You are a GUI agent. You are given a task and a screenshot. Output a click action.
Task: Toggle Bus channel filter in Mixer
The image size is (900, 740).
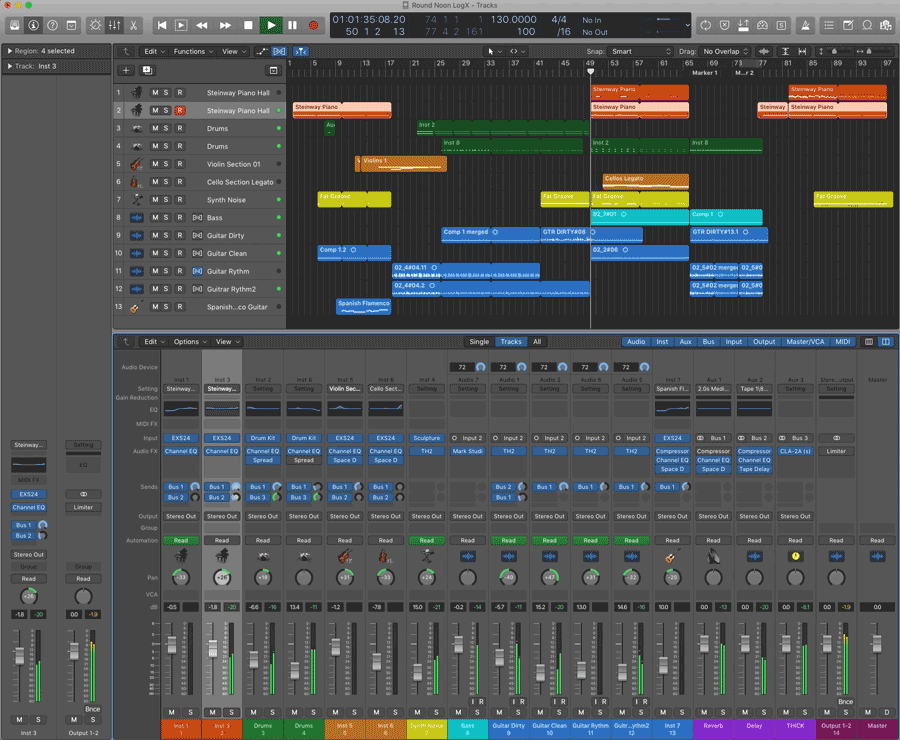(x=708, y=342)
